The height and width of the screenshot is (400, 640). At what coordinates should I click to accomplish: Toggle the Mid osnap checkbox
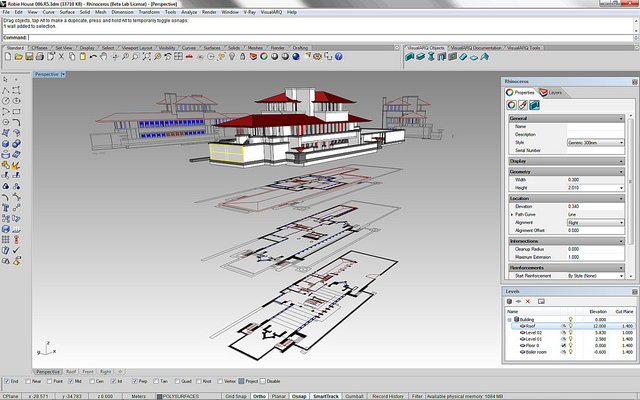[x=71, y=381]
